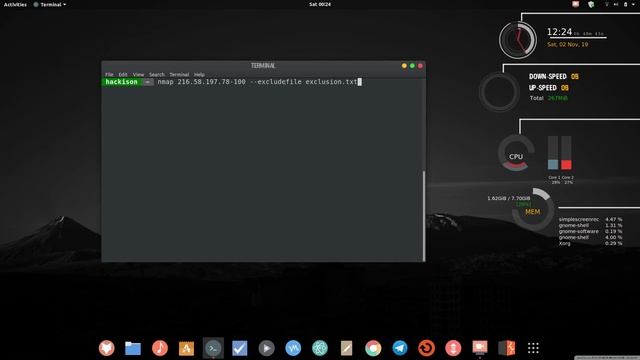Click the battery icon in the top bar
Viewport: 640px width, 360px height.
click(625, 4)
